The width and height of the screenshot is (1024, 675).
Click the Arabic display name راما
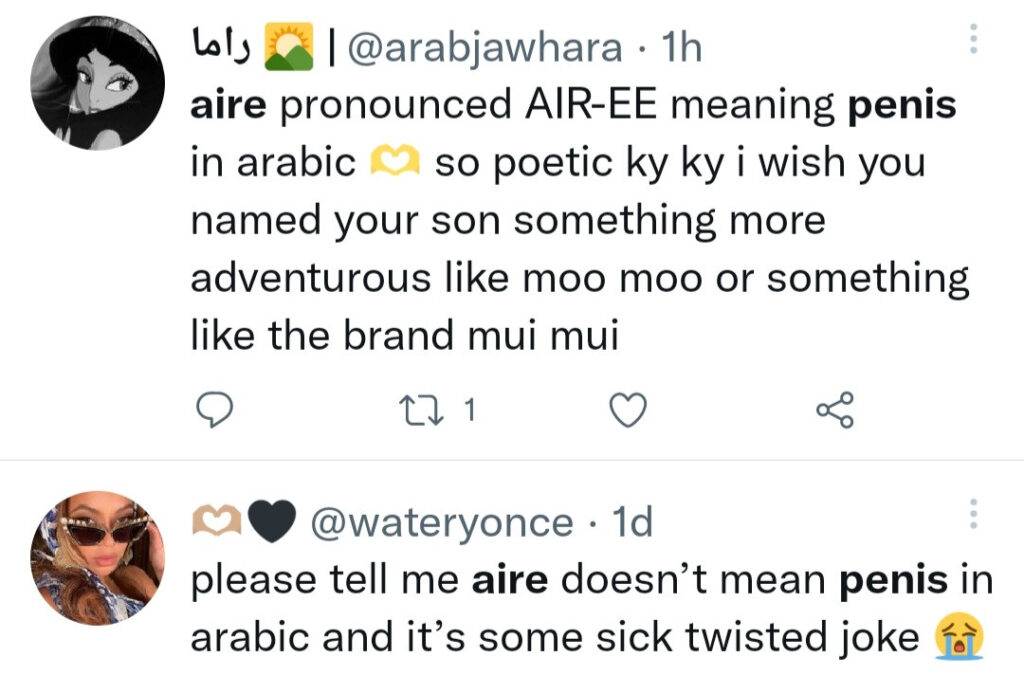[x=218, y=47]
